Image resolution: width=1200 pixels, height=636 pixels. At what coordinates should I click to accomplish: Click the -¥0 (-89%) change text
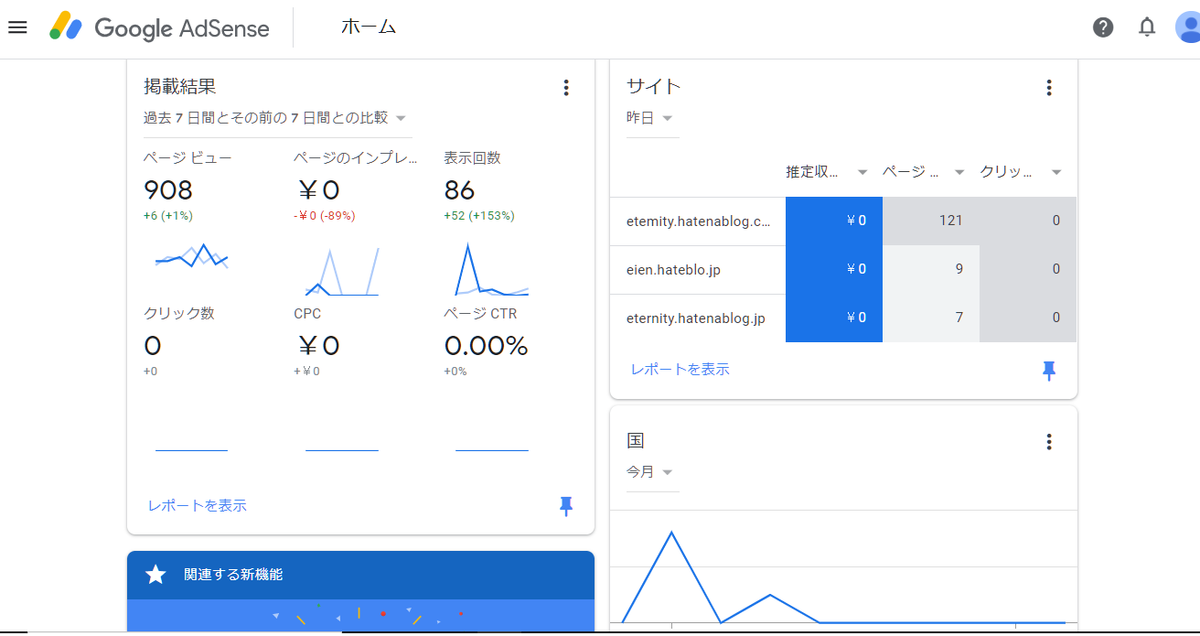[x=324, y=215]
